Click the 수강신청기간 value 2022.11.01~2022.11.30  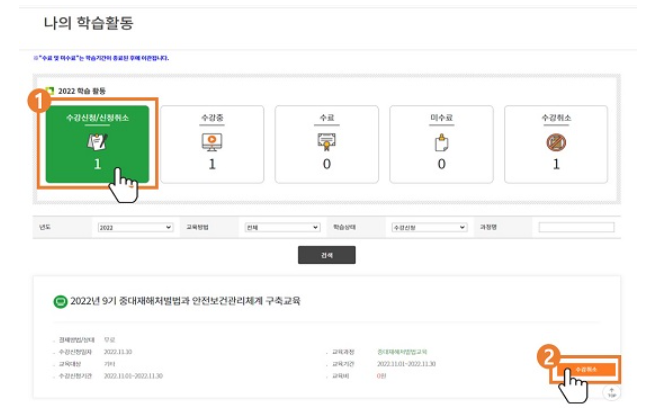pos(133,376)
